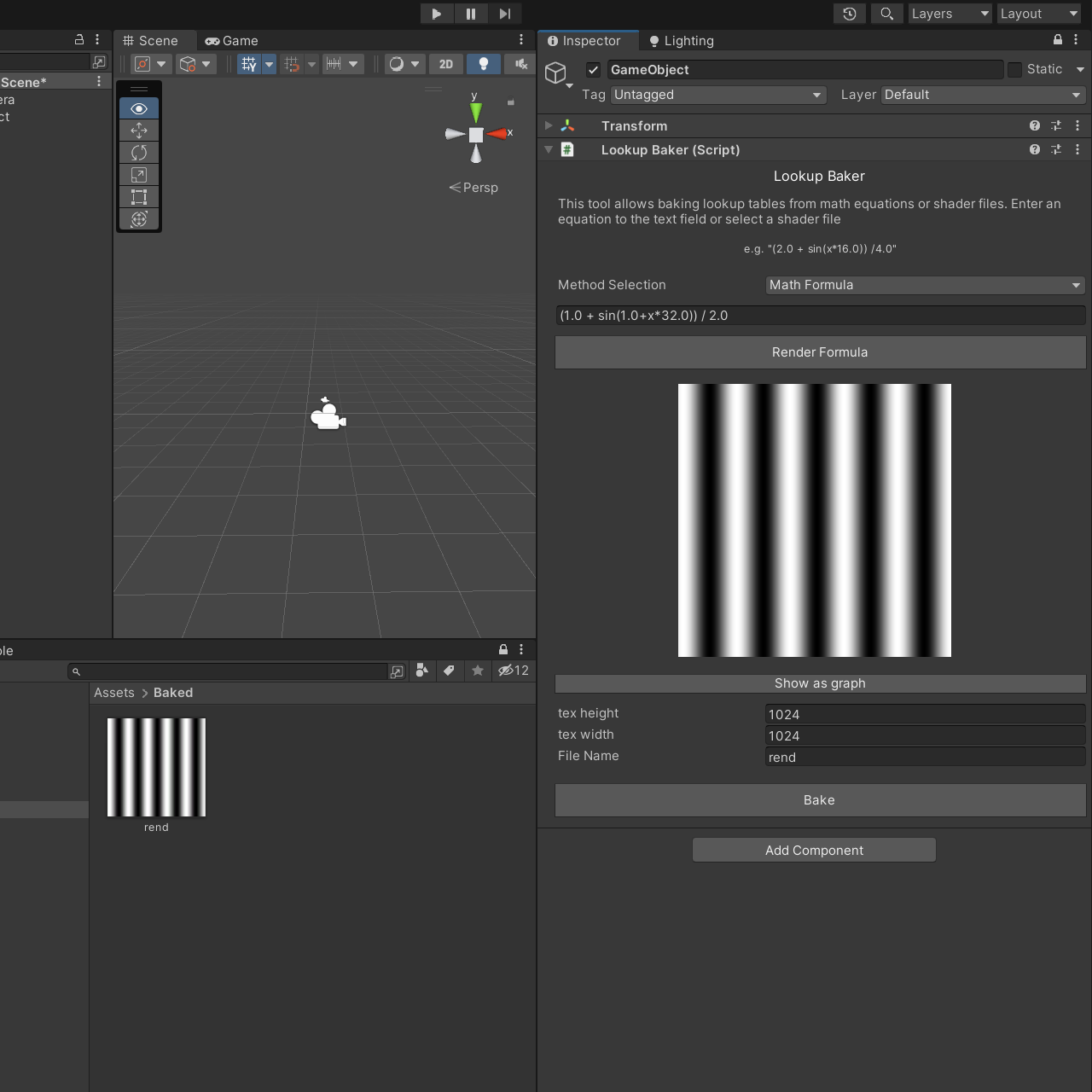The image size is (1092, 1092).
Task: Select the Rotate tool in scene overlay
Action: click(139, 153)
